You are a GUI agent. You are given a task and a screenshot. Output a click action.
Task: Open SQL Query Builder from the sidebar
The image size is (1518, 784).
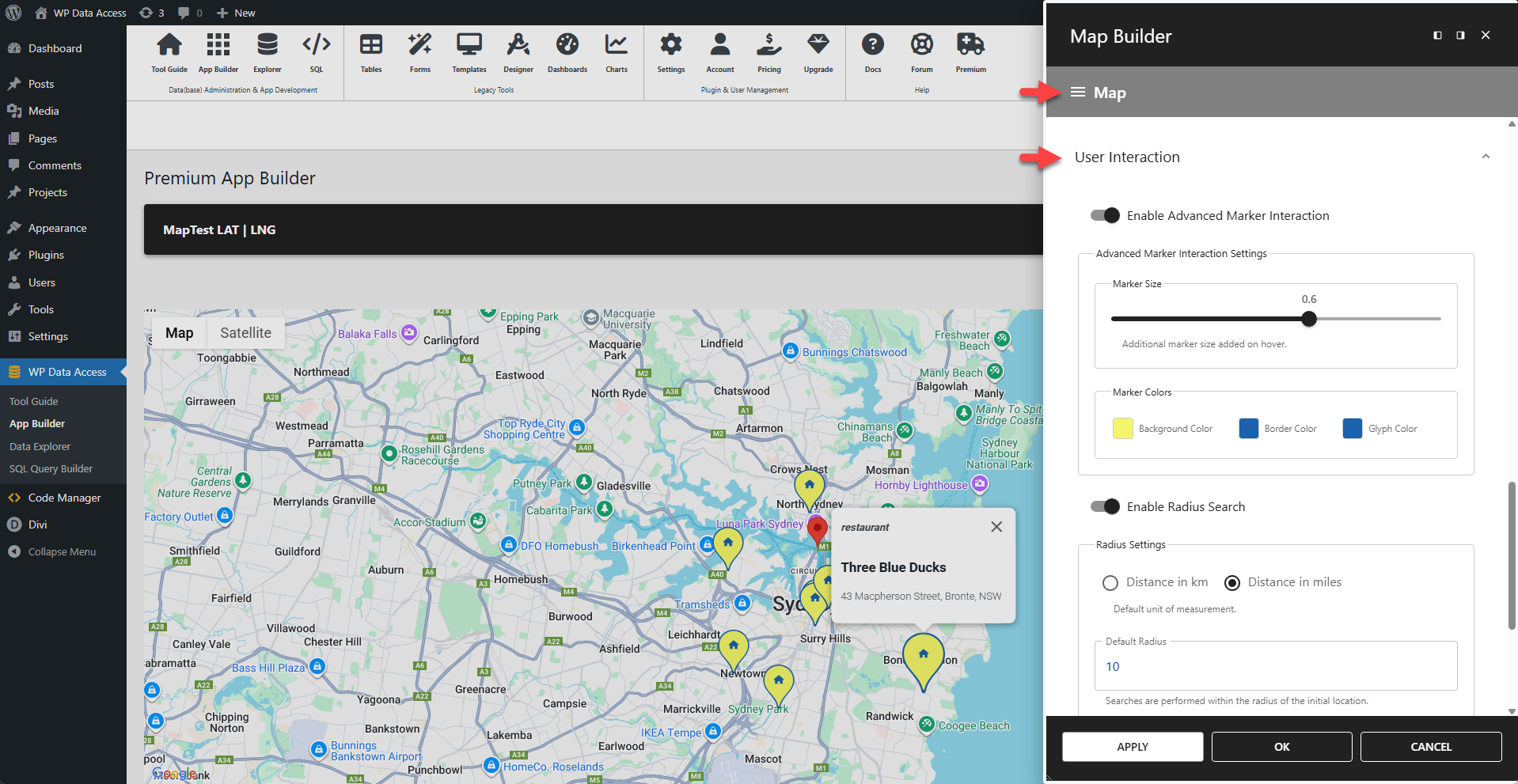click(51, 468)
